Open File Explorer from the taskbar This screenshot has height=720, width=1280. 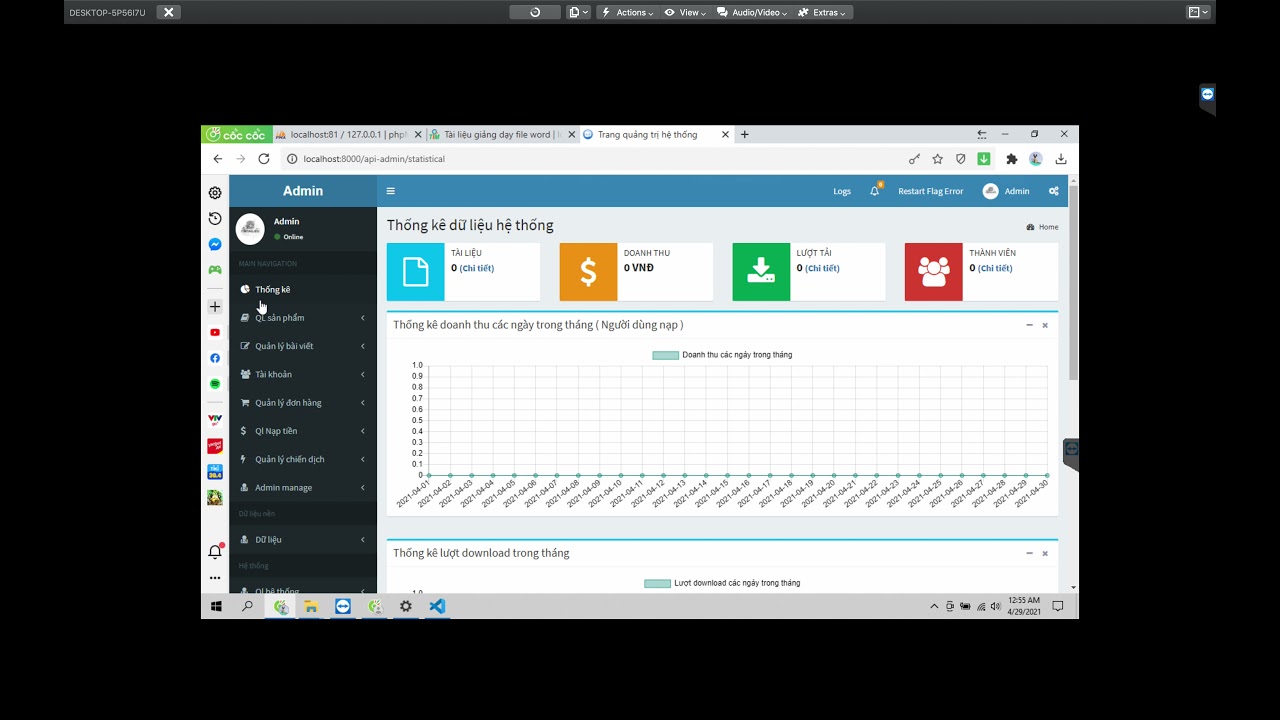(x=311, y=606)
